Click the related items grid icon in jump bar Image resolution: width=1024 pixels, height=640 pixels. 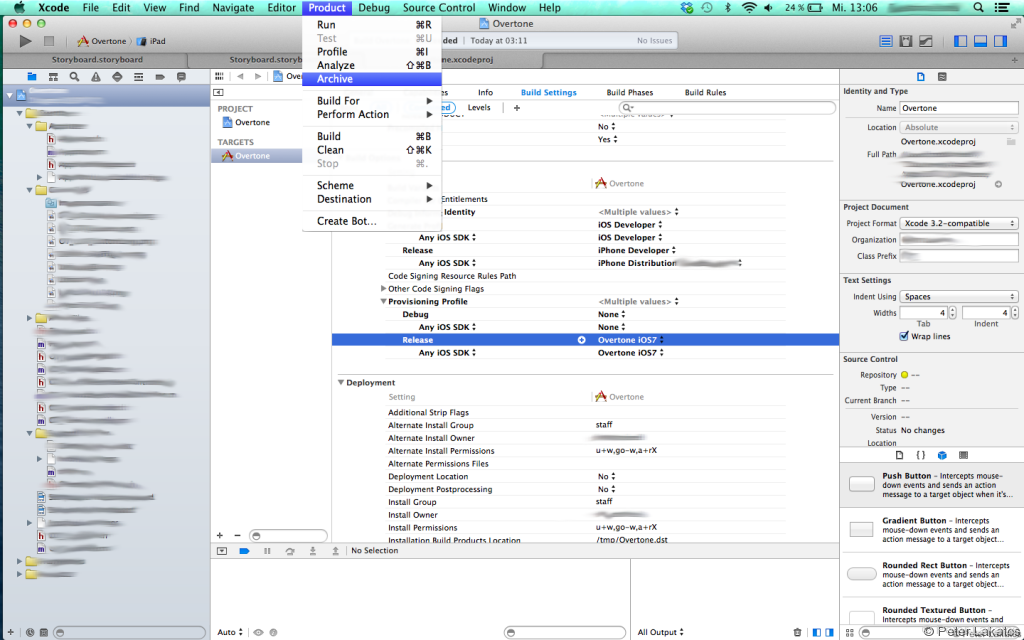click(x=219, y=76)
